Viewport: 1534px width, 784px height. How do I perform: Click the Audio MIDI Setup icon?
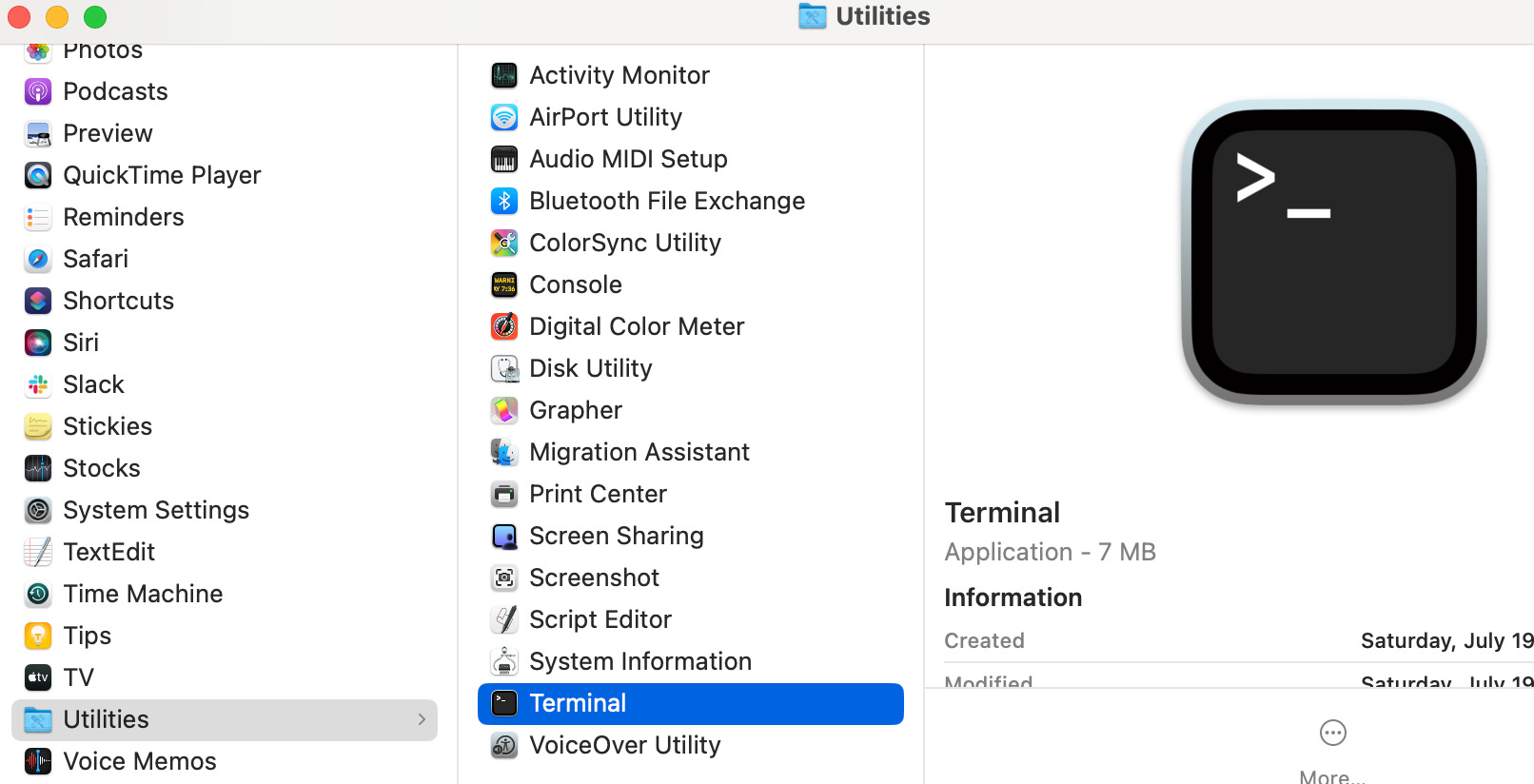click(x=504, y=159)
